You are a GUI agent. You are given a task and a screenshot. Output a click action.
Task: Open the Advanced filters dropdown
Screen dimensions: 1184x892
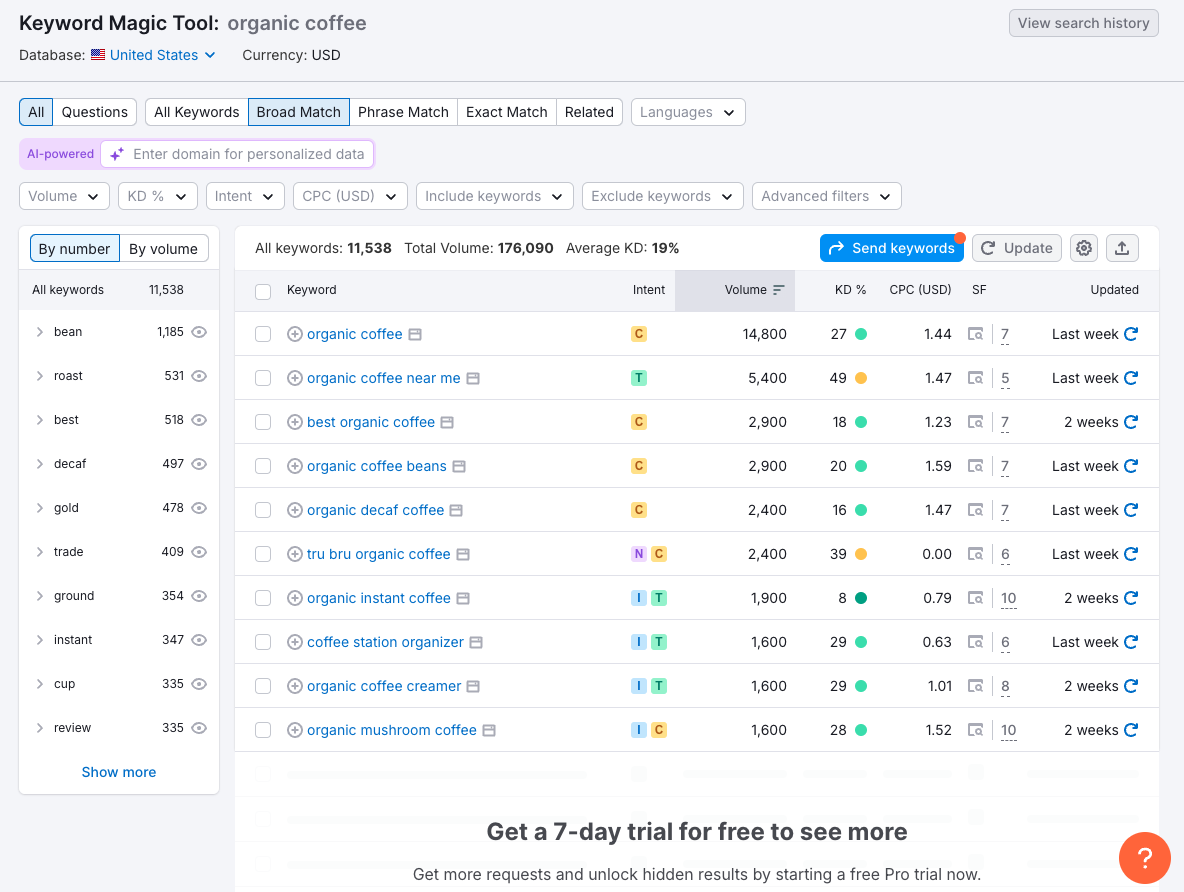coord(826,196)
